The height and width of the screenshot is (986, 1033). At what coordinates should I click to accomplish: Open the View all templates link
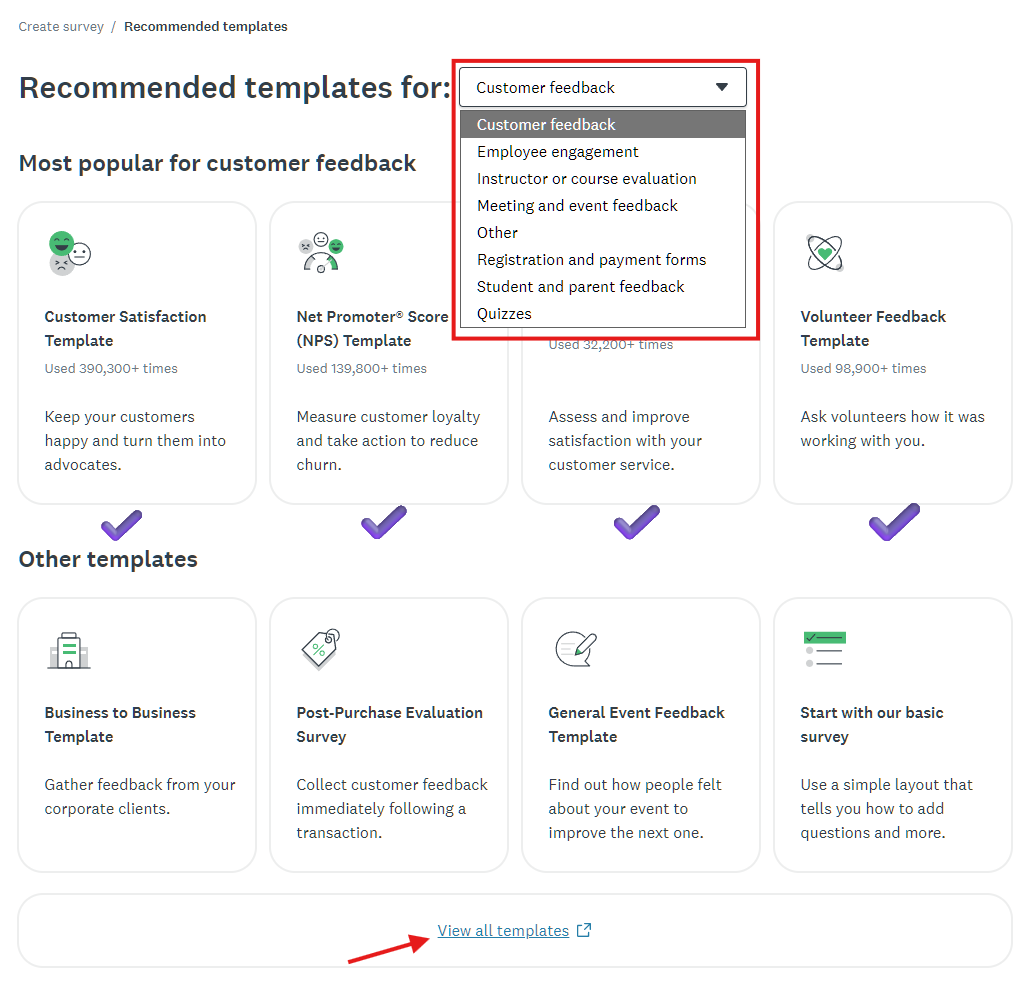click(503, 931)
